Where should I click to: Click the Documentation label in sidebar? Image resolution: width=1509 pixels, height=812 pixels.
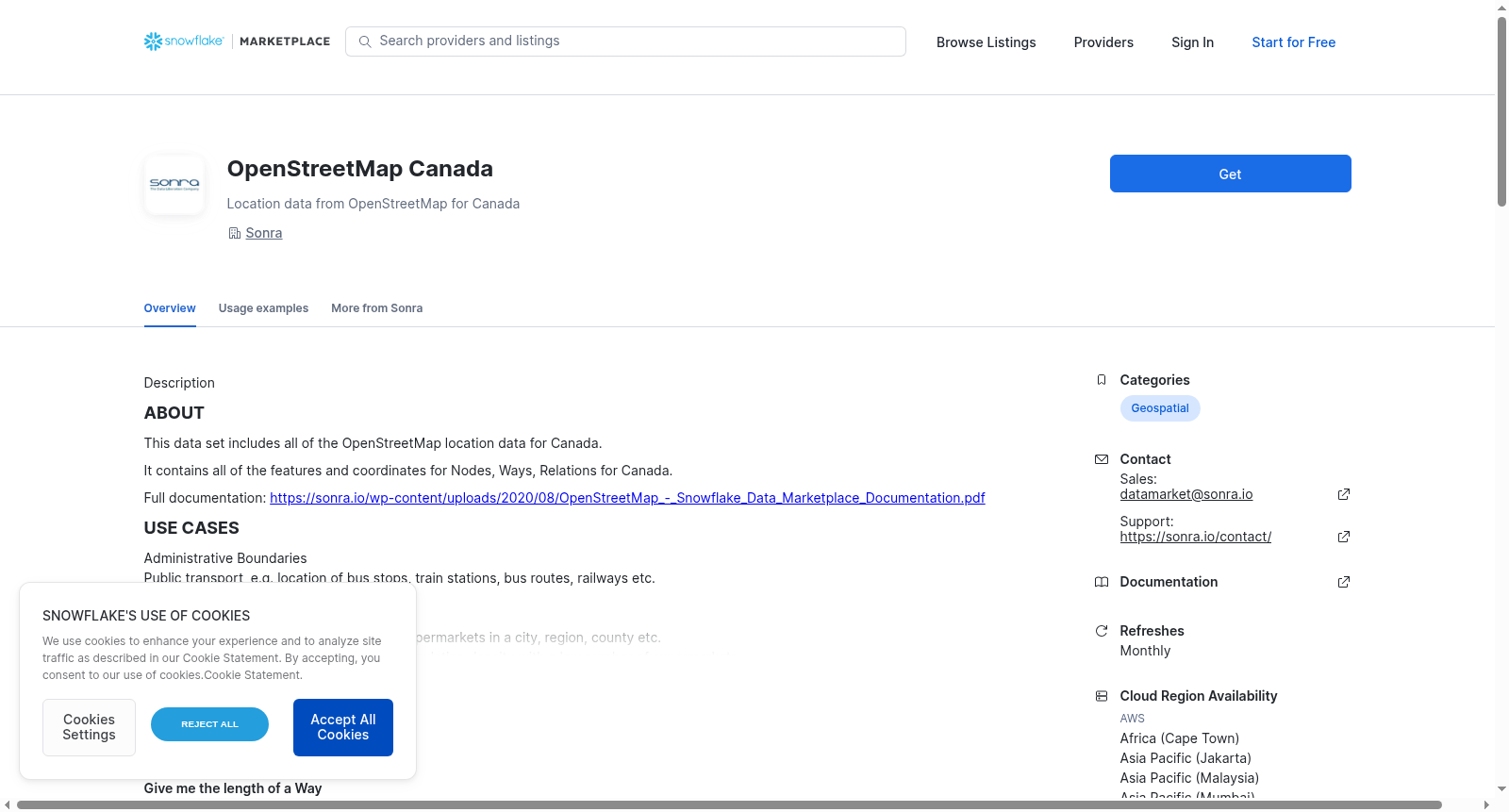coord(1169,582)
